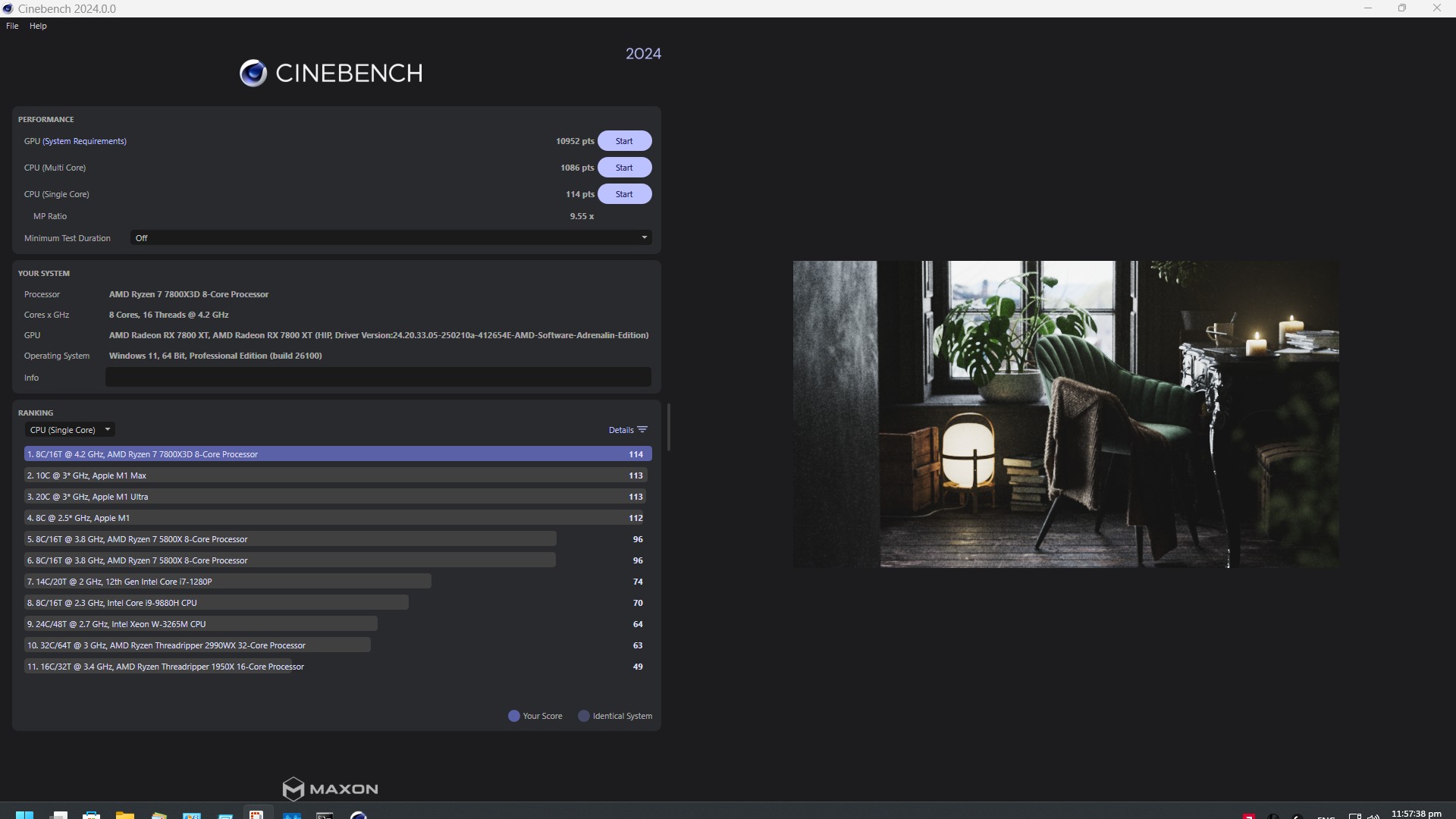The image size is (1456, 819).
Task: Select rank 6 Ryzen 7 5800X row
Action: tap(338, 560)
